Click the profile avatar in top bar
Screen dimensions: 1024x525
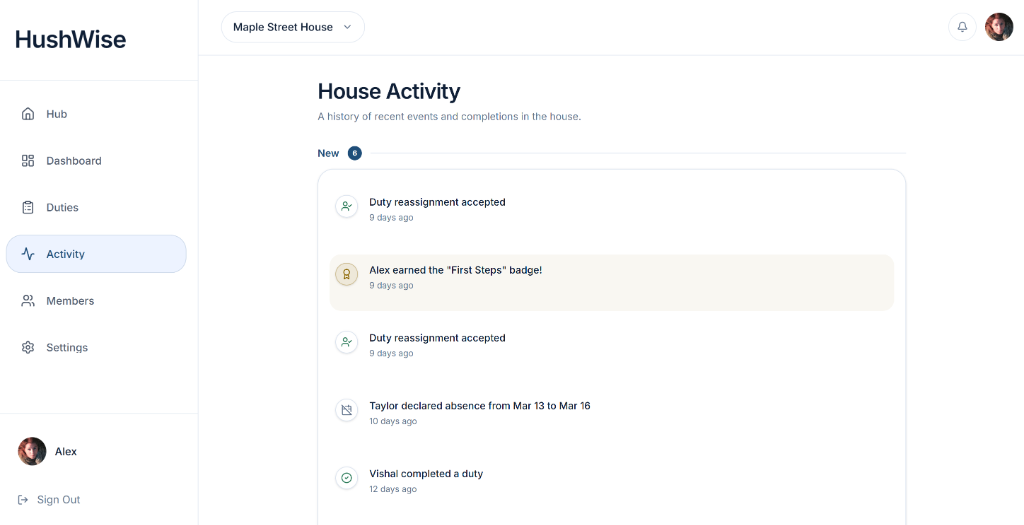point(998,27)
